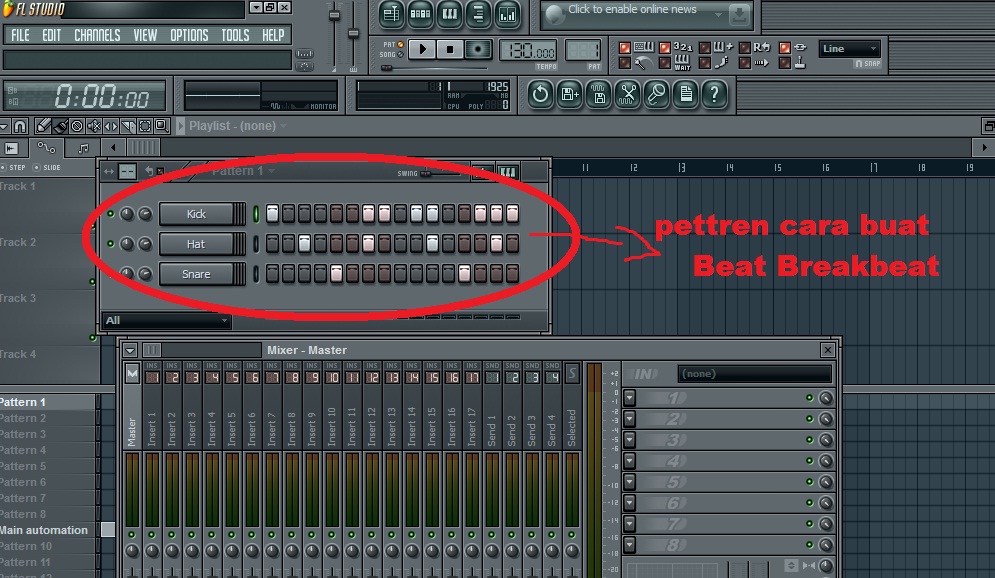The image size is (995, 578).
Task: Open keyboard editor in step sequencer
Action: 507,171
